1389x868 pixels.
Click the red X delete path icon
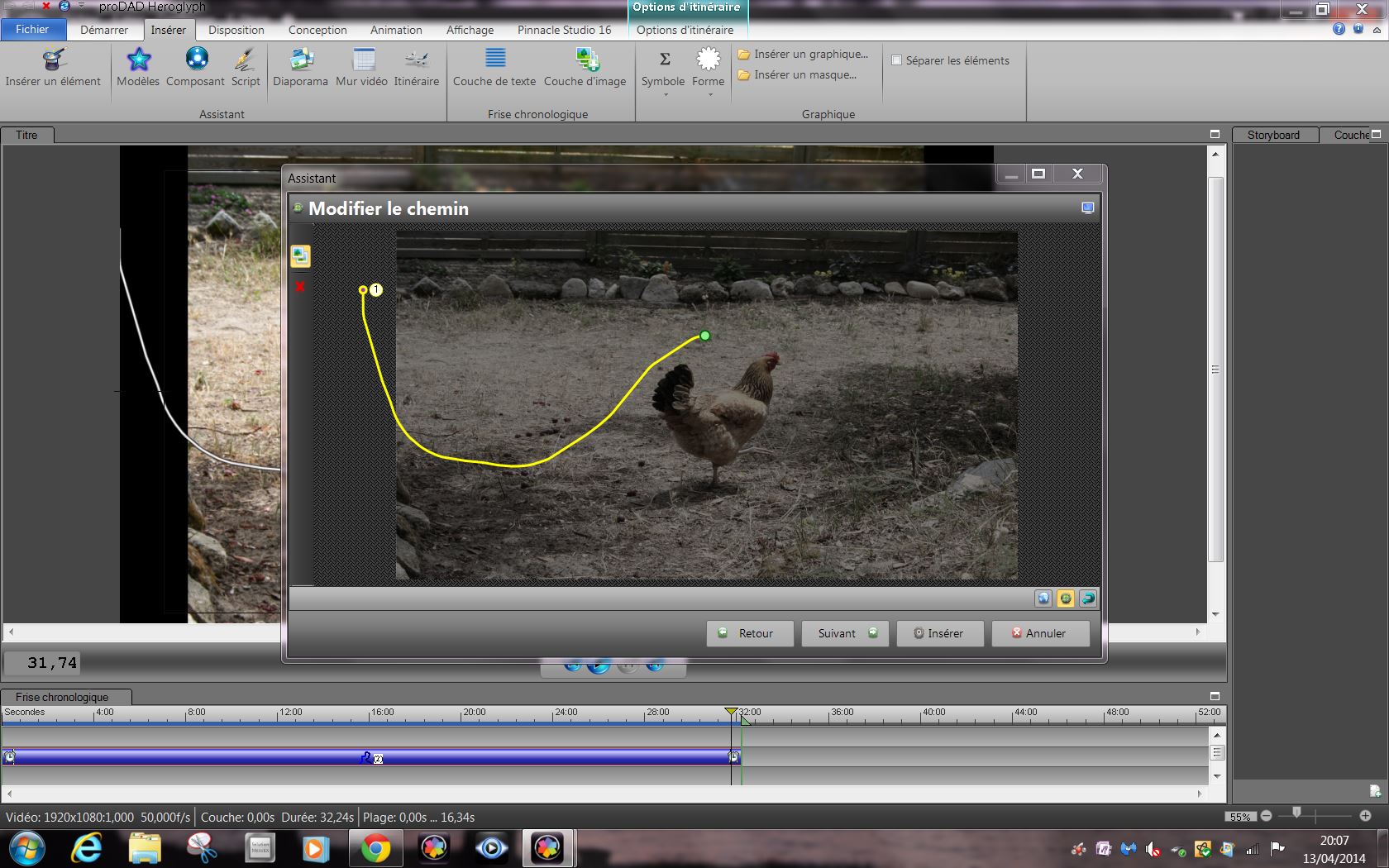[300, 287]
